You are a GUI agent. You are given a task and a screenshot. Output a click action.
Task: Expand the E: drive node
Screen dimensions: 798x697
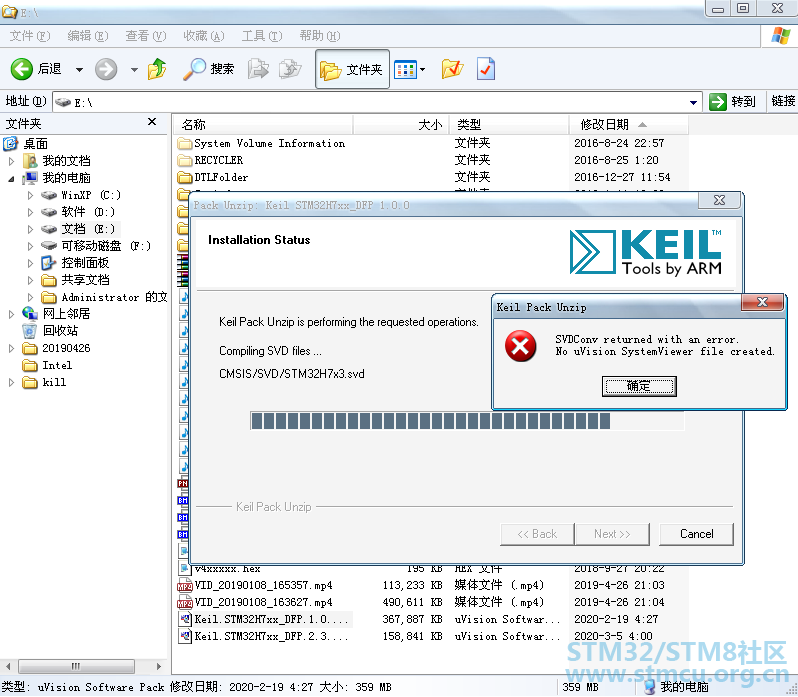point(30,229)
